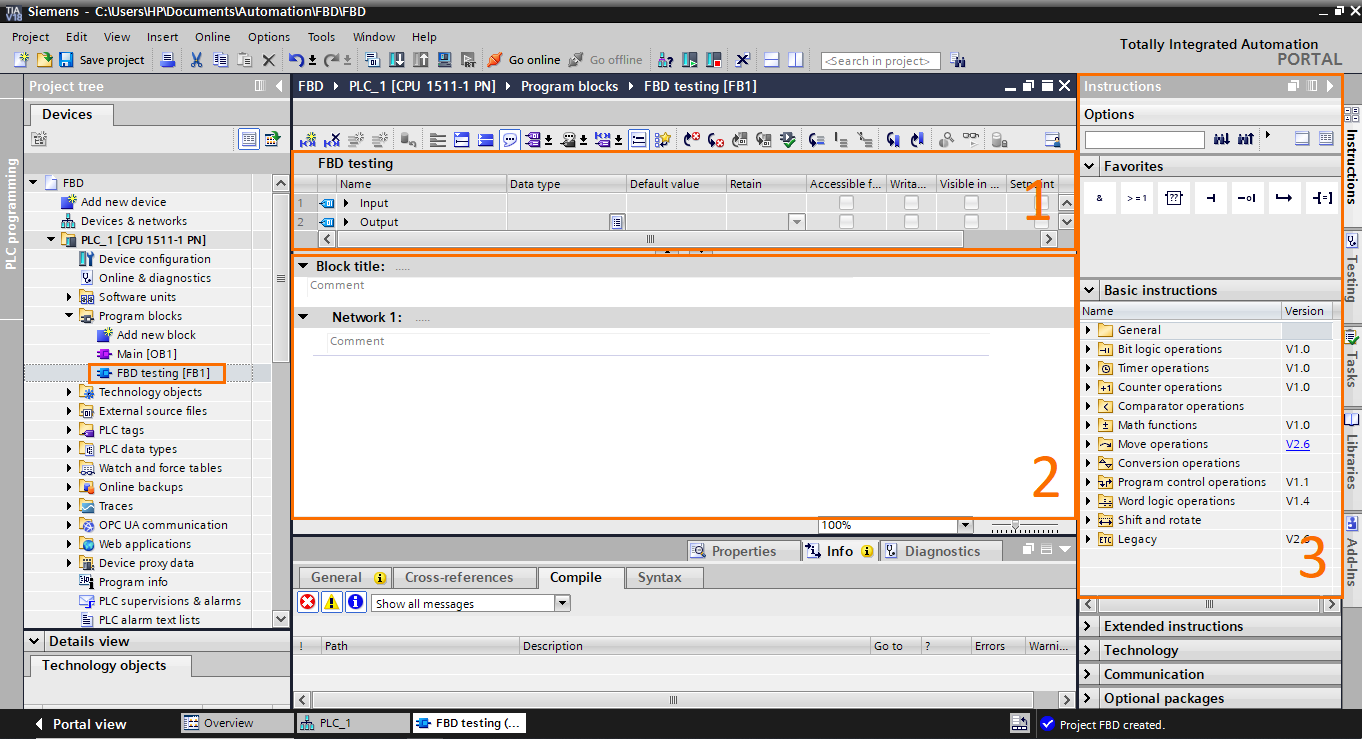
Task: Collapse Network 1 with its triangle
Action: tap(303, 317)
